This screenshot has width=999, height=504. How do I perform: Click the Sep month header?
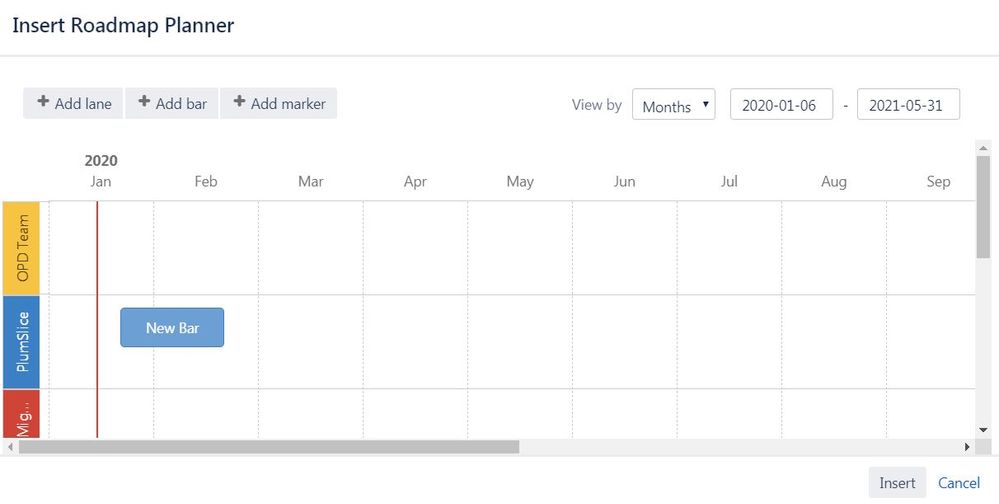click(x=938, y=182)
